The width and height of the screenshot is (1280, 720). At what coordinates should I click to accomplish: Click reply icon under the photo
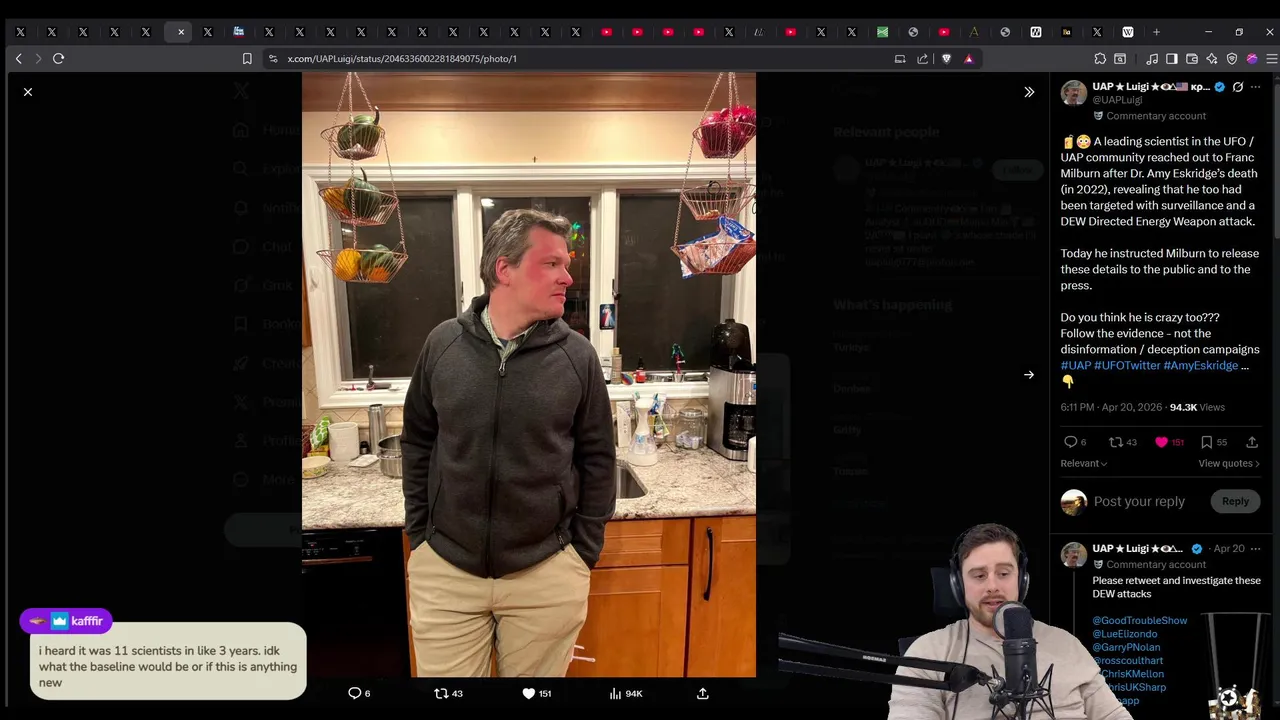[354, 693]
